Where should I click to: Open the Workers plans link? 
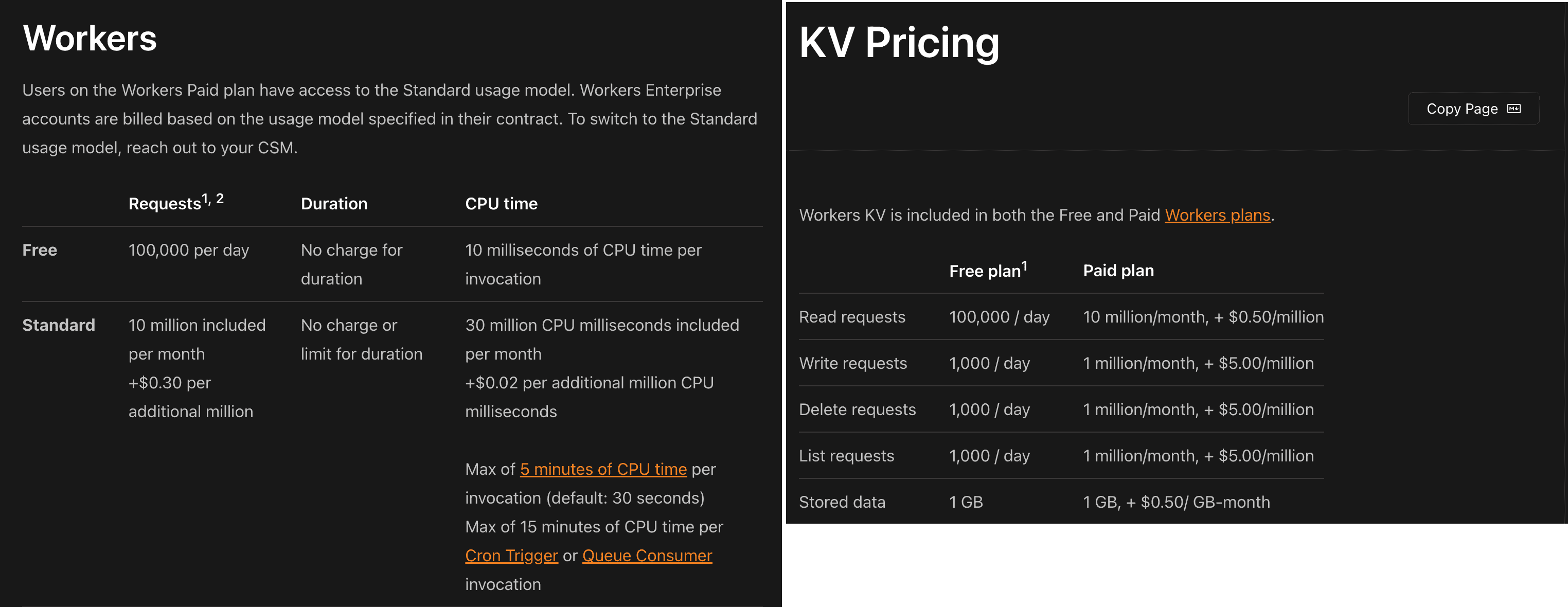1217,215
